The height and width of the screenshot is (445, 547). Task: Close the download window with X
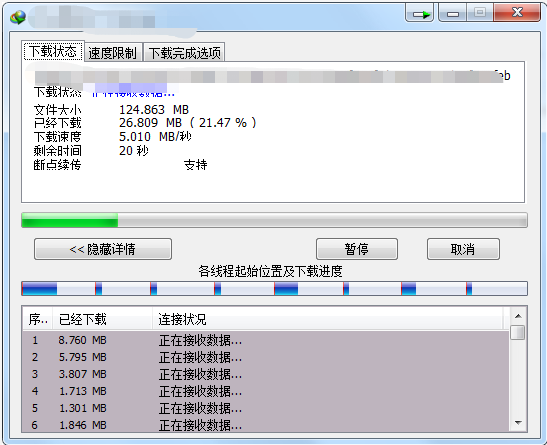click(x=517, y=13)
